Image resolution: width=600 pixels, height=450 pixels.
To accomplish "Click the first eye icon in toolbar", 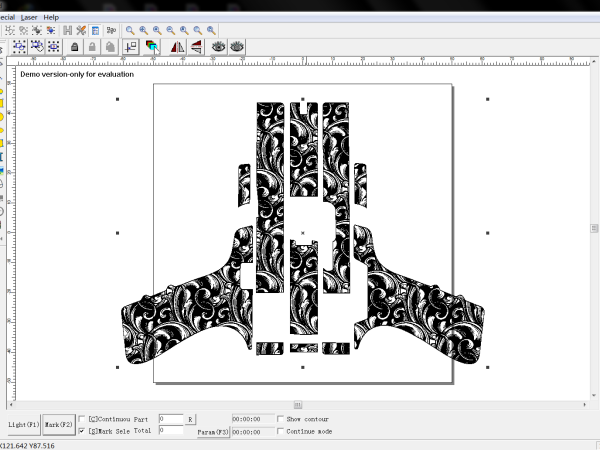I will tap(218, 47).
